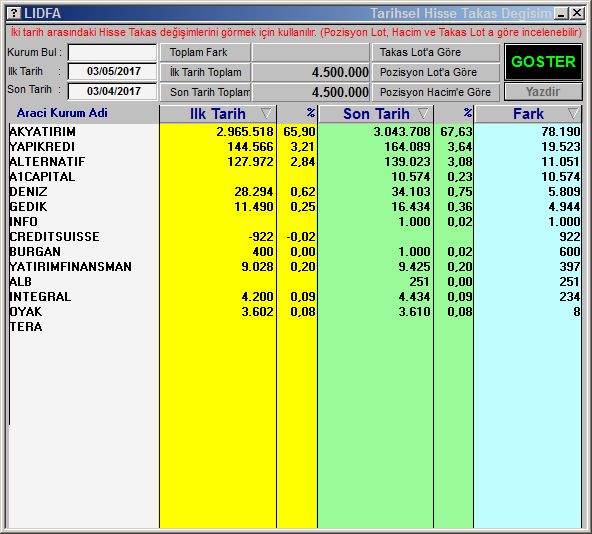Image resolution: width=592 pixels, height=534 pixels.
Task: Click the GOSTER button
Action: coord(543,62)
